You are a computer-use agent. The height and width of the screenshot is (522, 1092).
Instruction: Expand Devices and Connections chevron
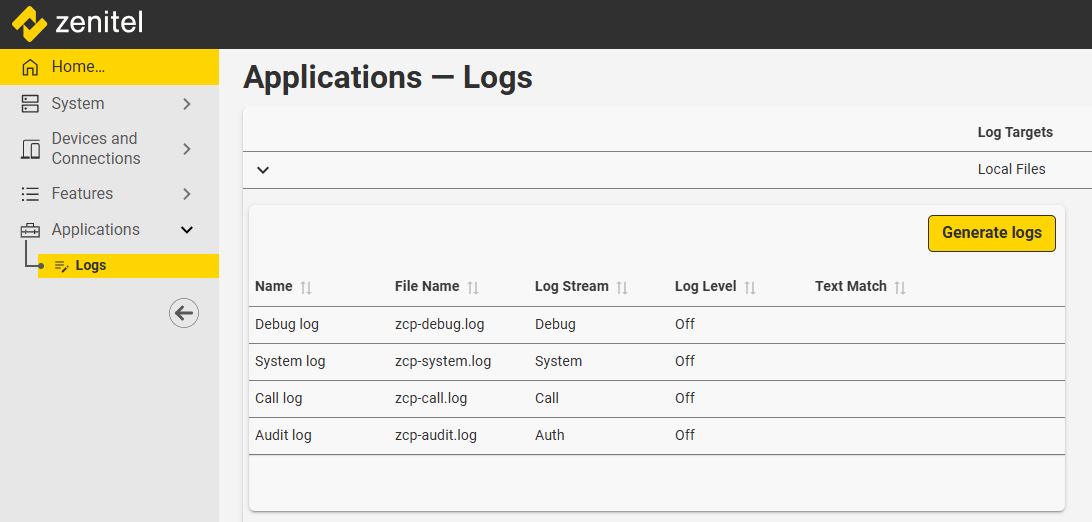(187, 149)
